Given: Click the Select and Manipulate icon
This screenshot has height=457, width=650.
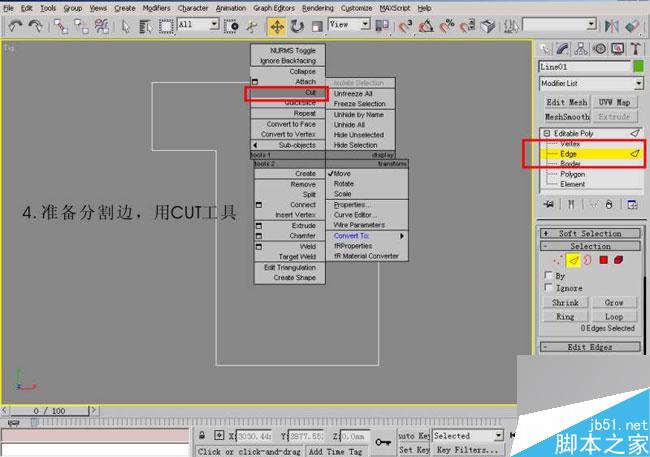Looking at the screenshot, I should 252,26.
